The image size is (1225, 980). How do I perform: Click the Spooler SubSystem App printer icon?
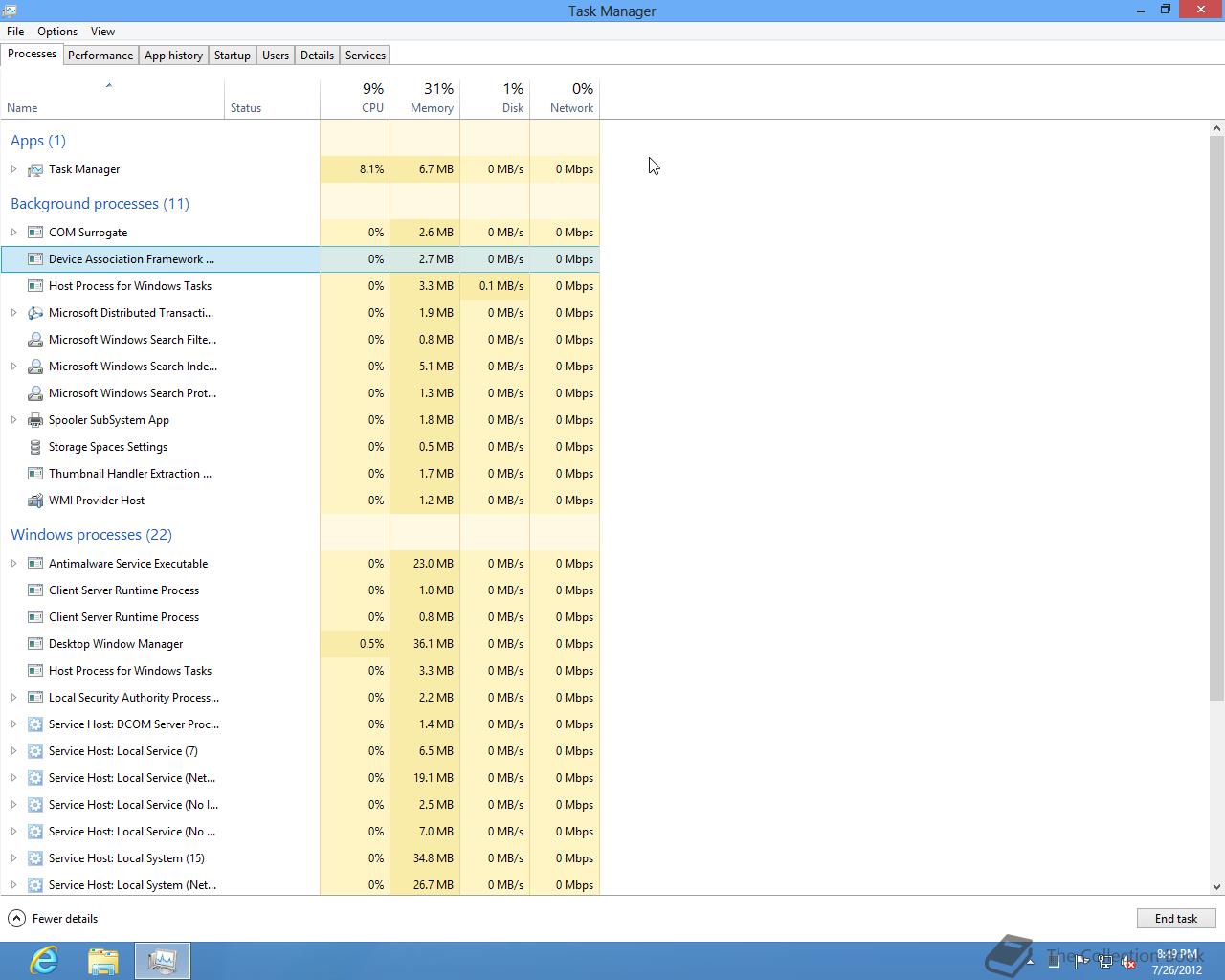coord(35,420)
